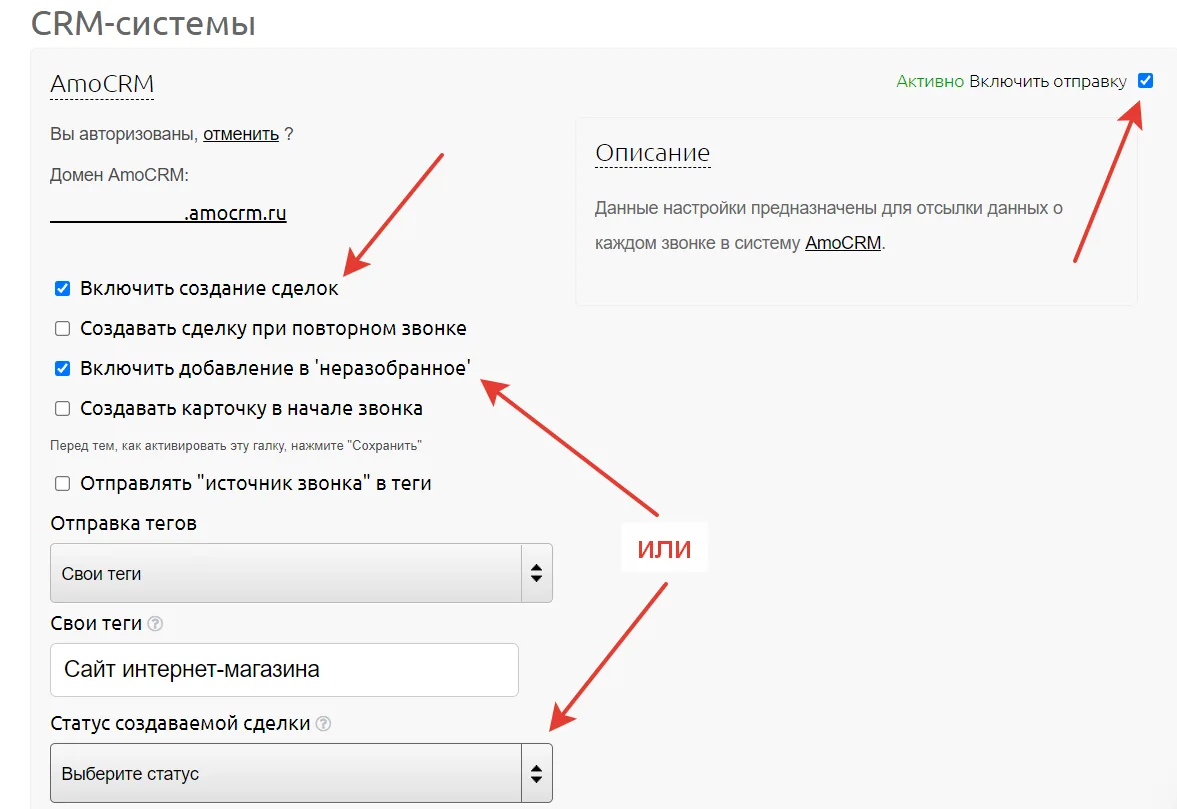Click the 'отменить' authorization link
1177x809 pixels.
pos(241,134)
